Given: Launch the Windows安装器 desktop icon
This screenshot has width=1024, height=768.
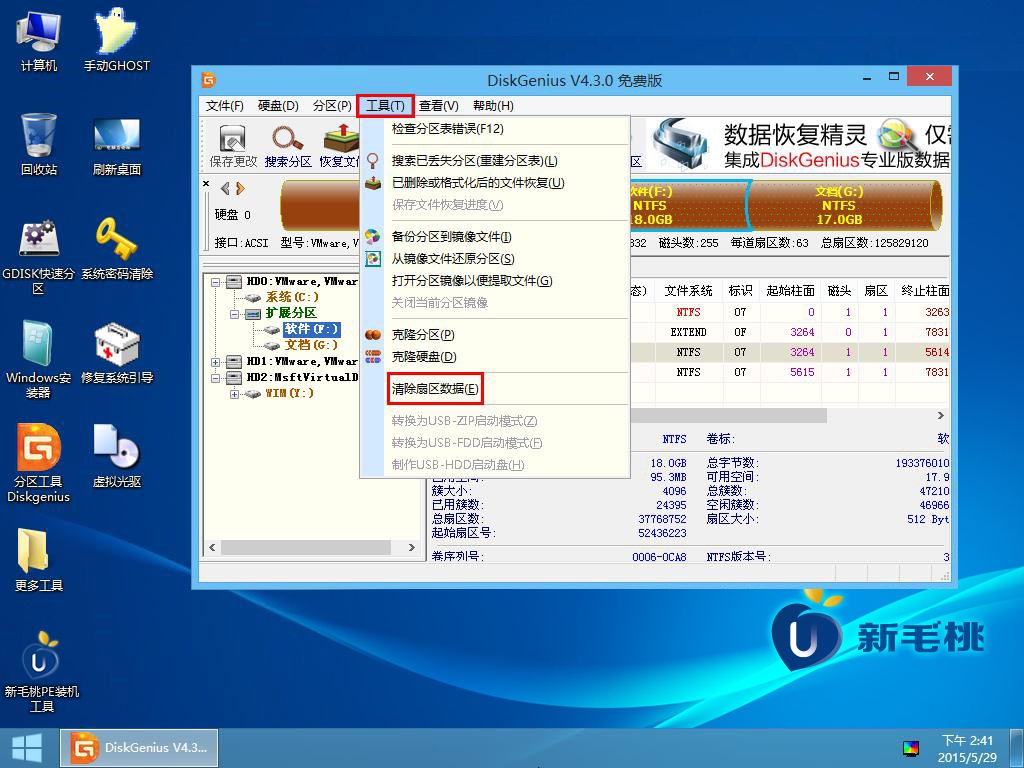Looking at the screenshot, I should coord(39,359).
